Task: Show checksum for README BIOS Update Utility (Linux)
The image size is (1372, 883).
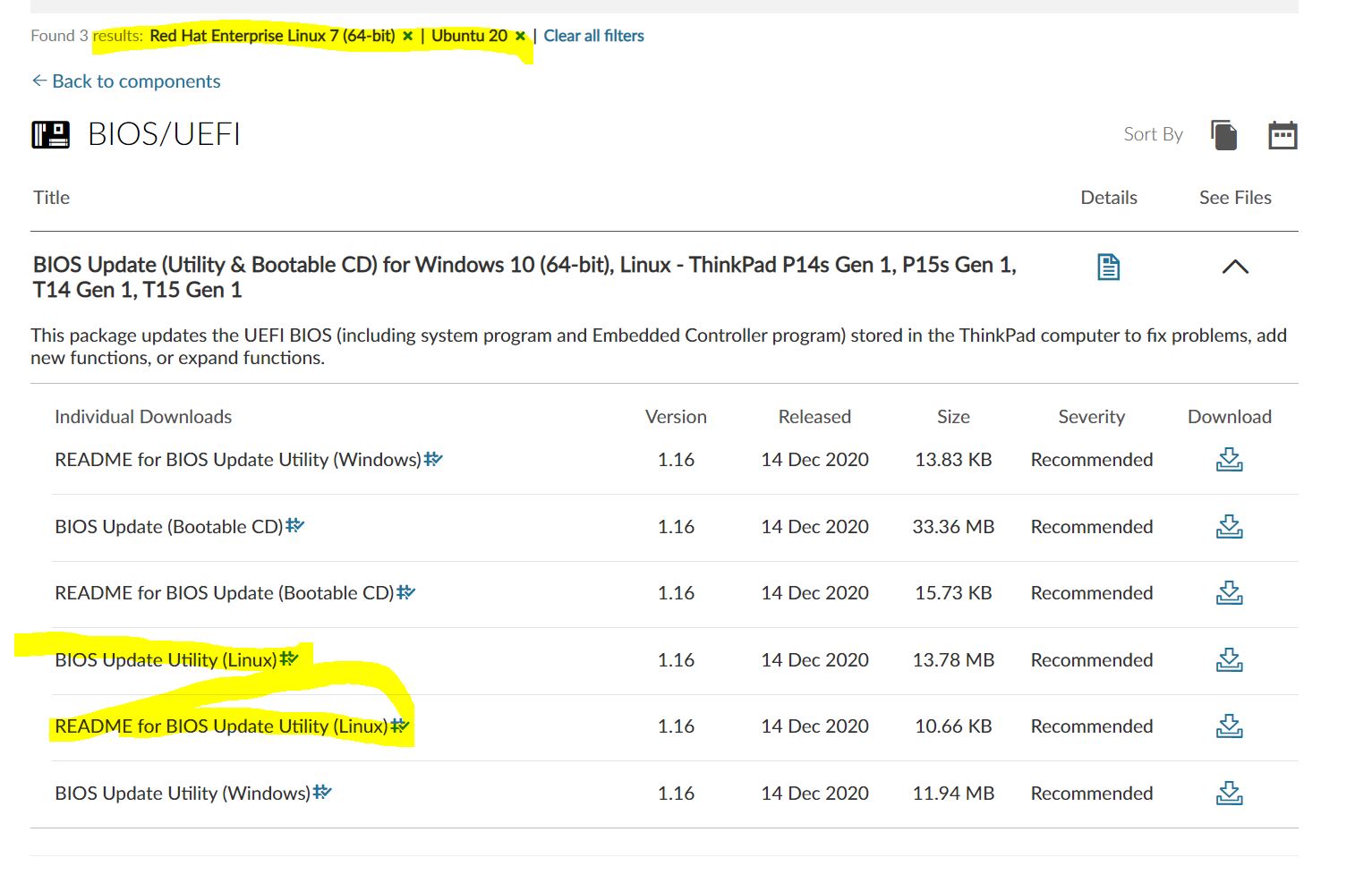Action: pos(399,725)
